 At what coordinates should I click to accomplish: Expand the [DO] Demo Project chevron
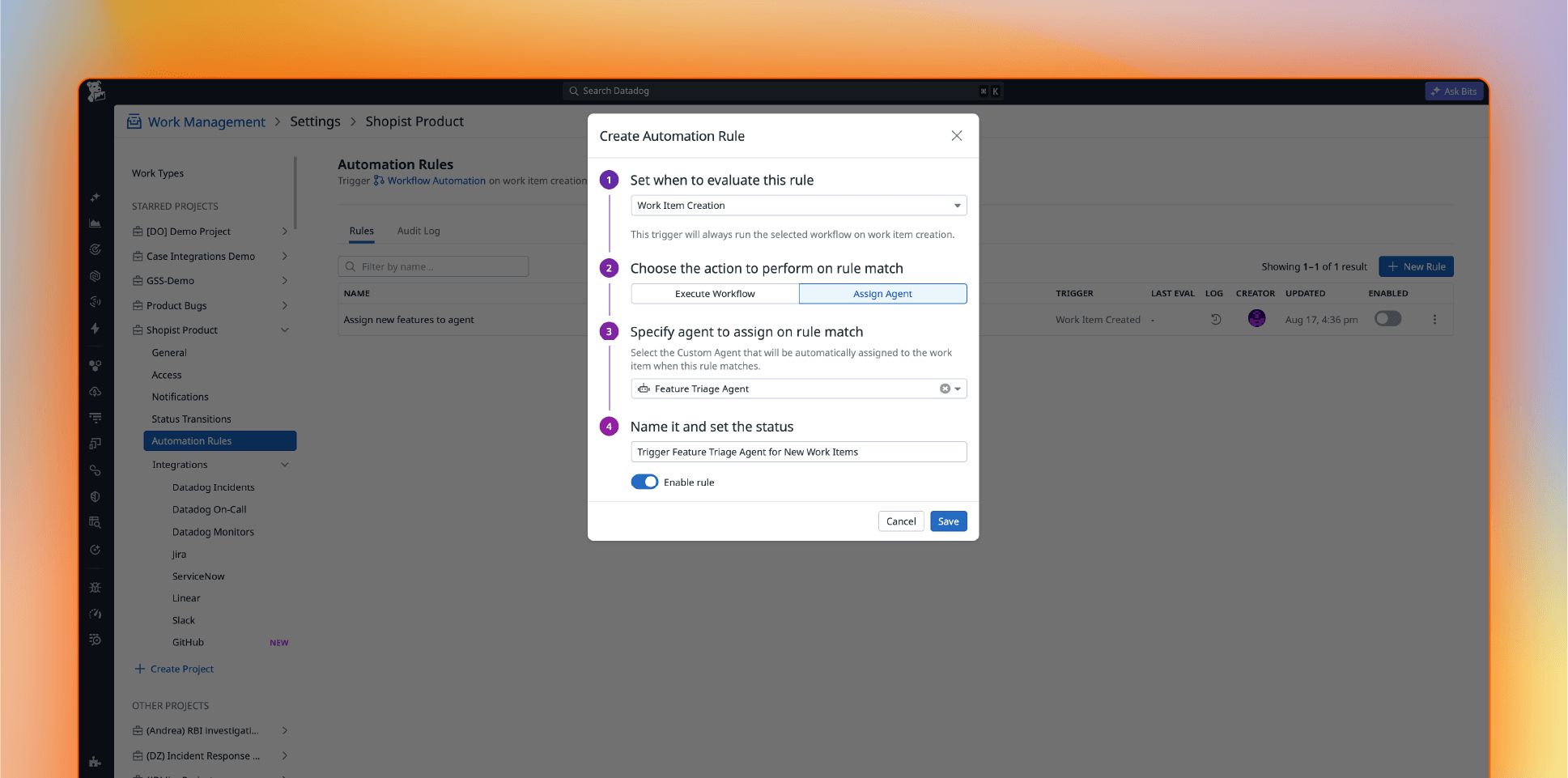(285, 232)
